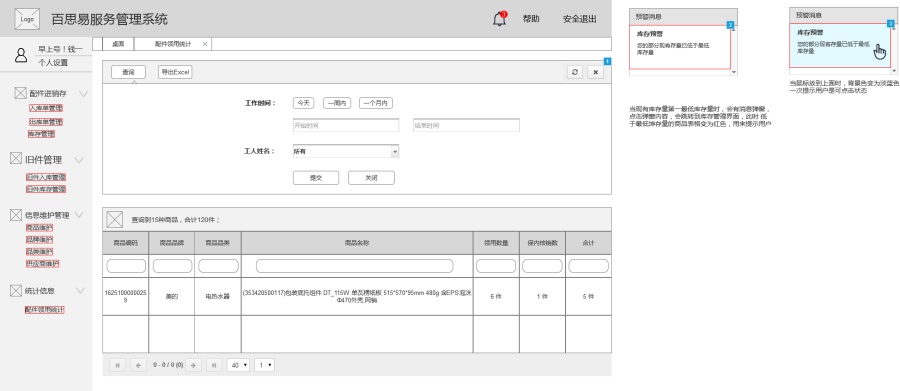Open the 工人姓名 dropdown showing 所有
The height and width of the screenshot is (391, 900).
(x=346, y=152)
